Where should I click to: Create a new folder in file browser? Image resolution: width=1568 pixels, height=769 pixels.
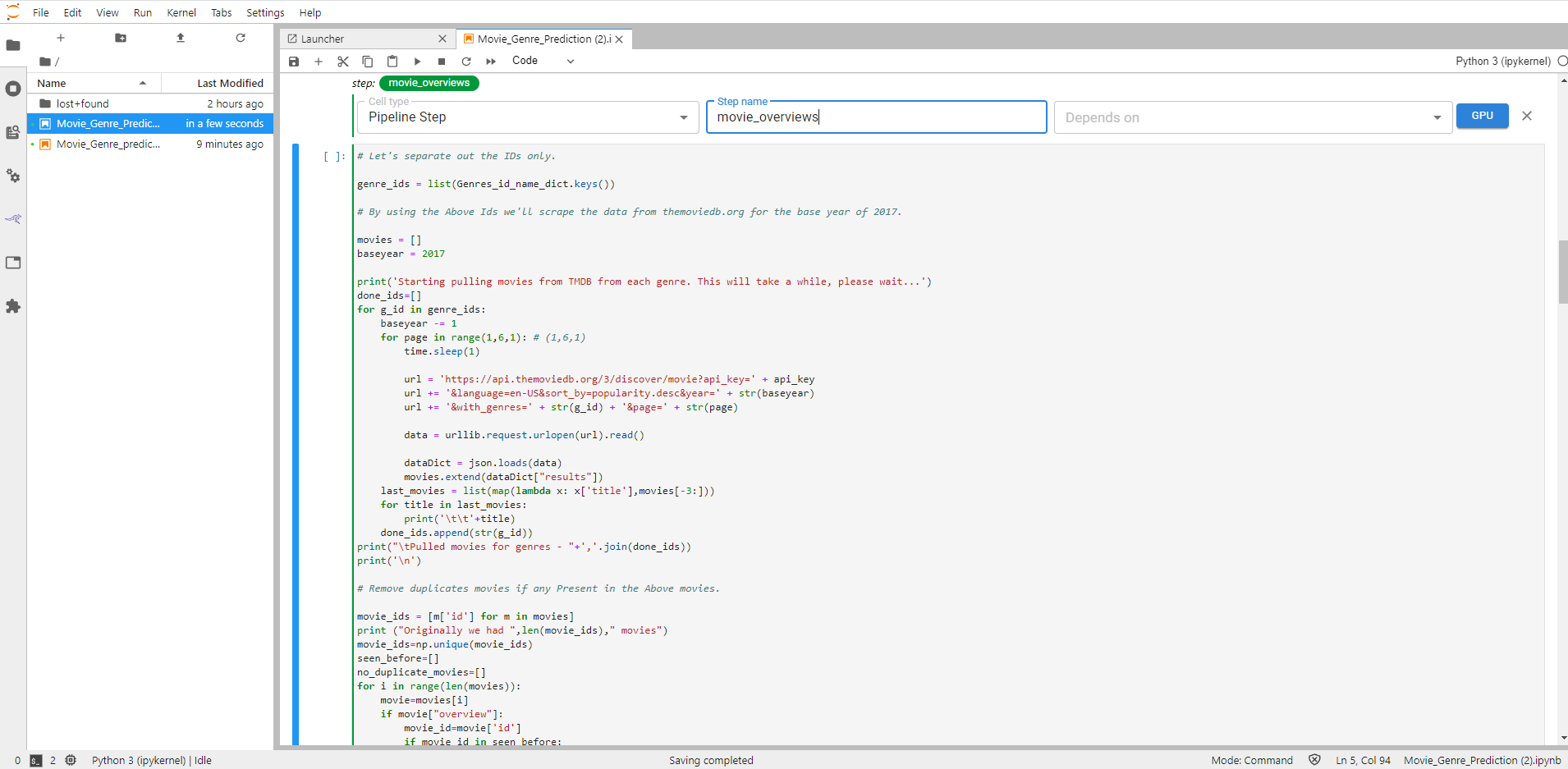coord(121,38)
